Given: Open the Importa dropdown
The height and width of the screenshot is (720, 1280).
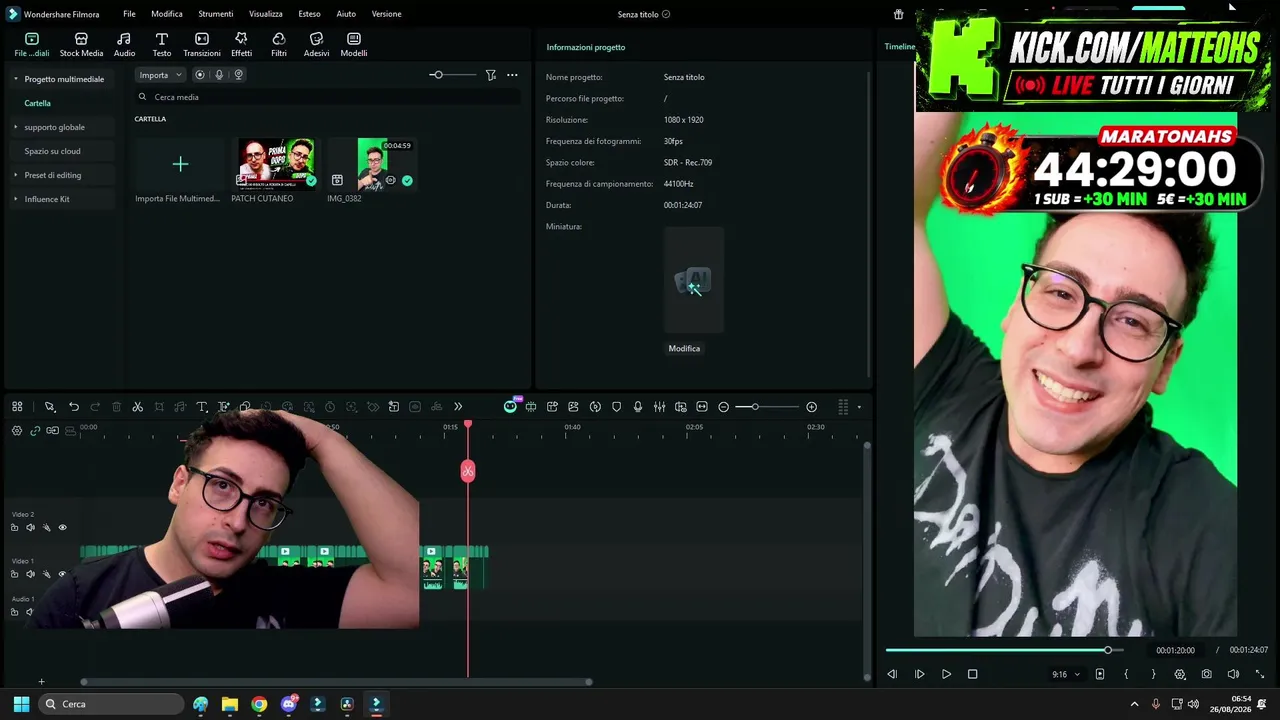Looking at the screenshot, I should pyautogui.click(x=160, y=75).
